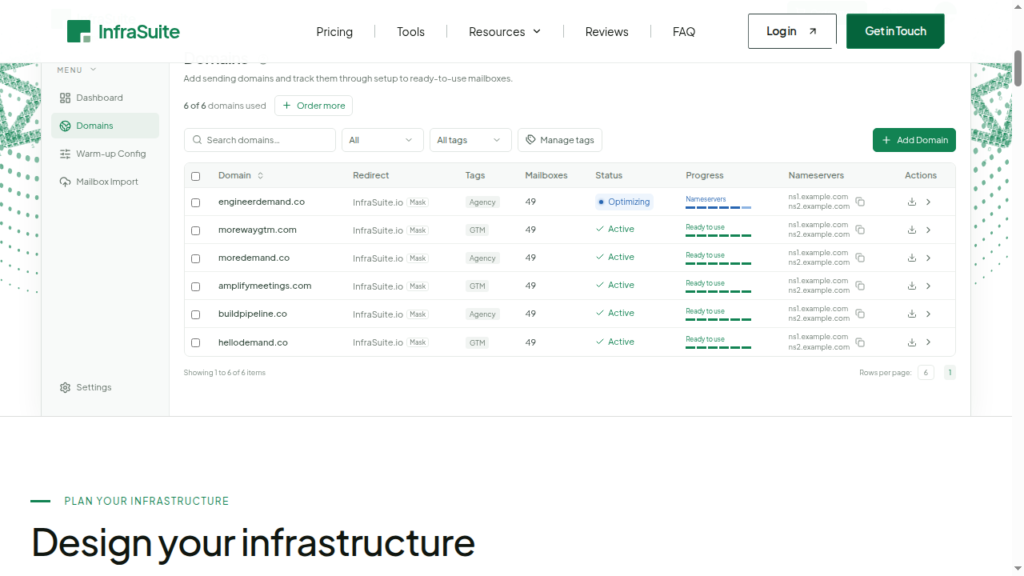Open the Reviews nav link
The height and width of the screenshot is (576, 1024).
point(607,31)
